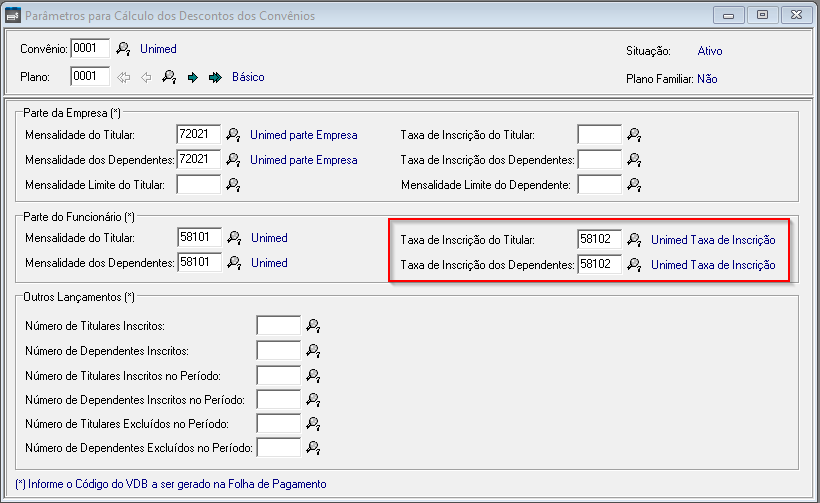The width and height of the screenshot is (820, 503).
Task: Jump to last Plano record arrow
Action: coord(214,77)
